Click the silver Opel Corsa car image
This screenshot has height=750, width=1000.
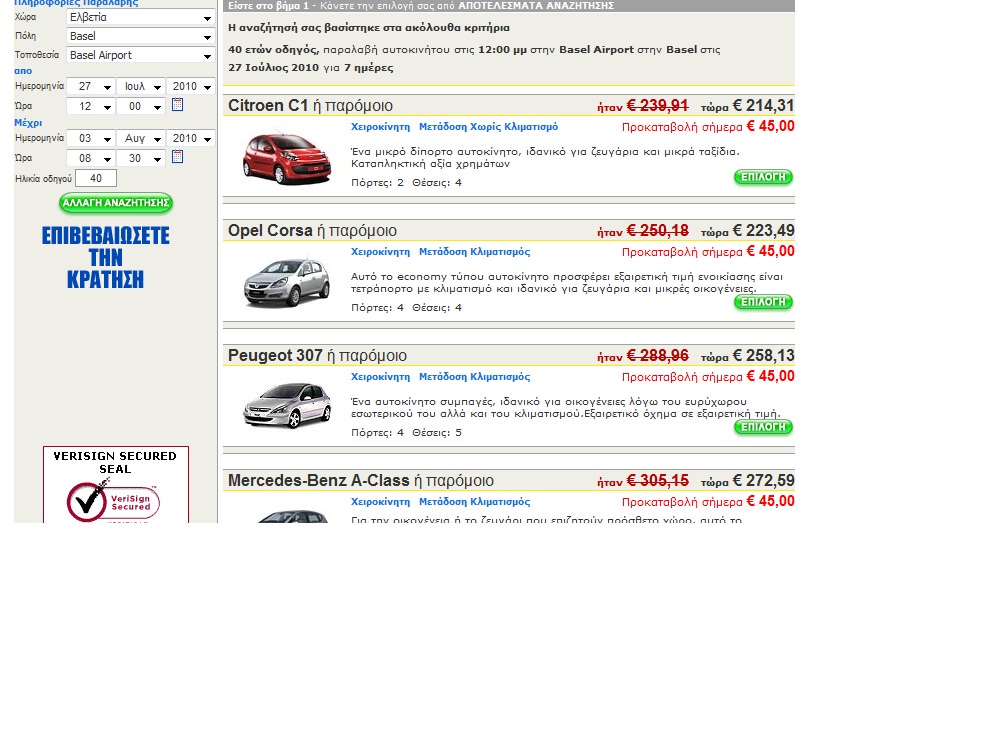click(x=287, y=282)
